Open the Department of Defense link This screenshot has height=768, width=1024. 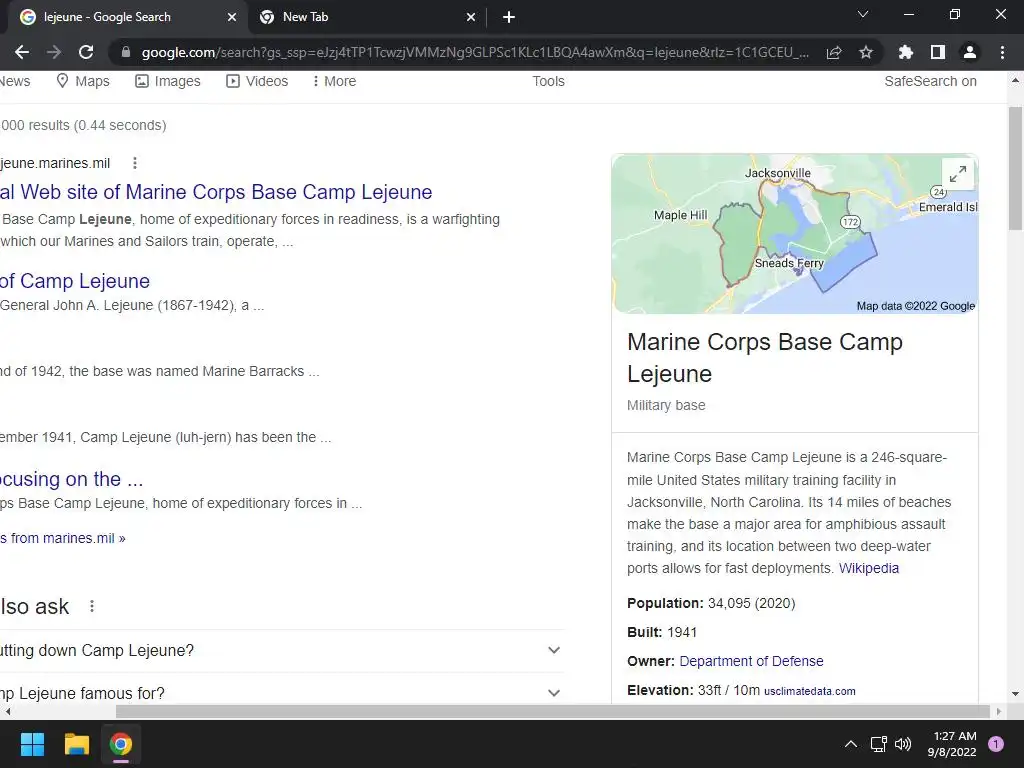point(751,661)
